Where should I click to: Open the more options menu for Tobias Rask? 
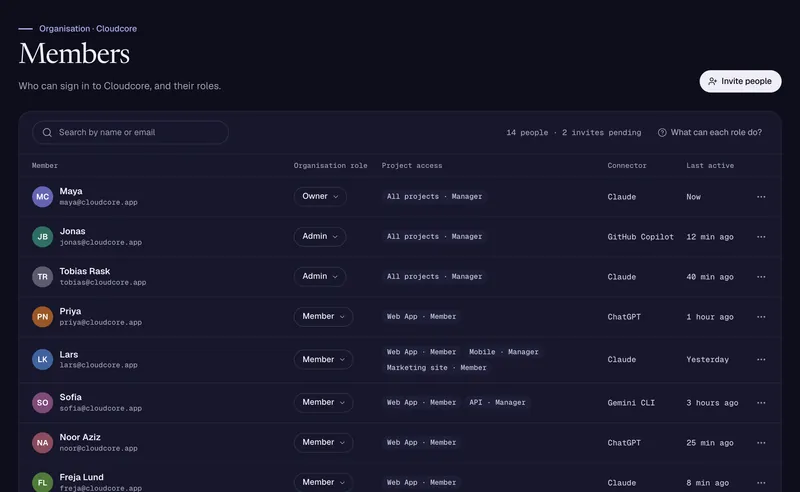pos(761,277)
